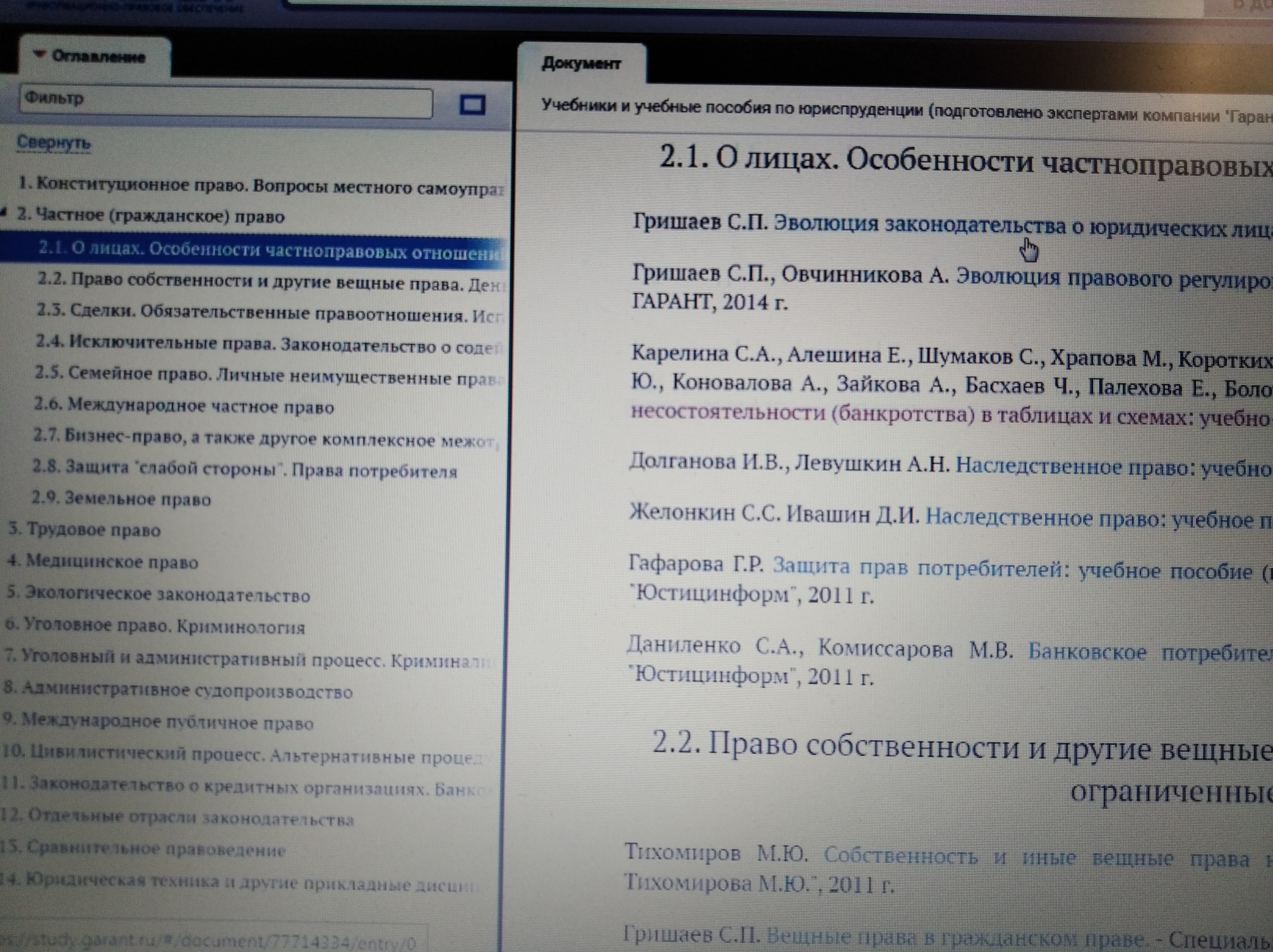This screenshot has width=1273, height=952.
Task: Open 2.5. Семейное право item
Action: tap(269, 376)
